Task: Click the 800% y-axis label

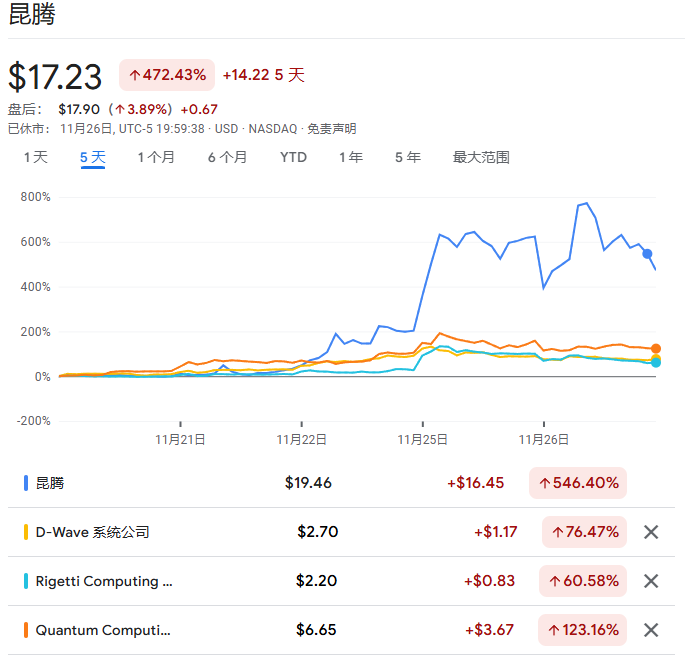Action: (35, 197)
